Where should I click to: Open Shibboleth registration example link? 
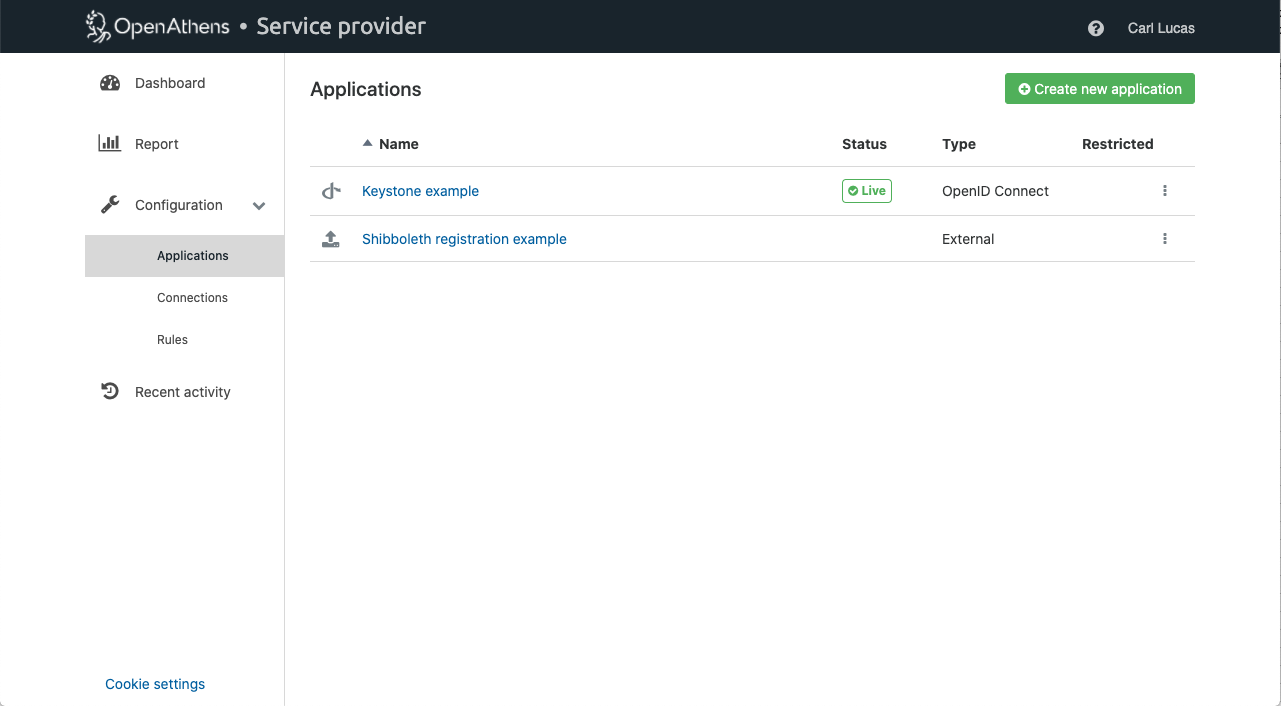pyautogui.click(x=464, y=239)
